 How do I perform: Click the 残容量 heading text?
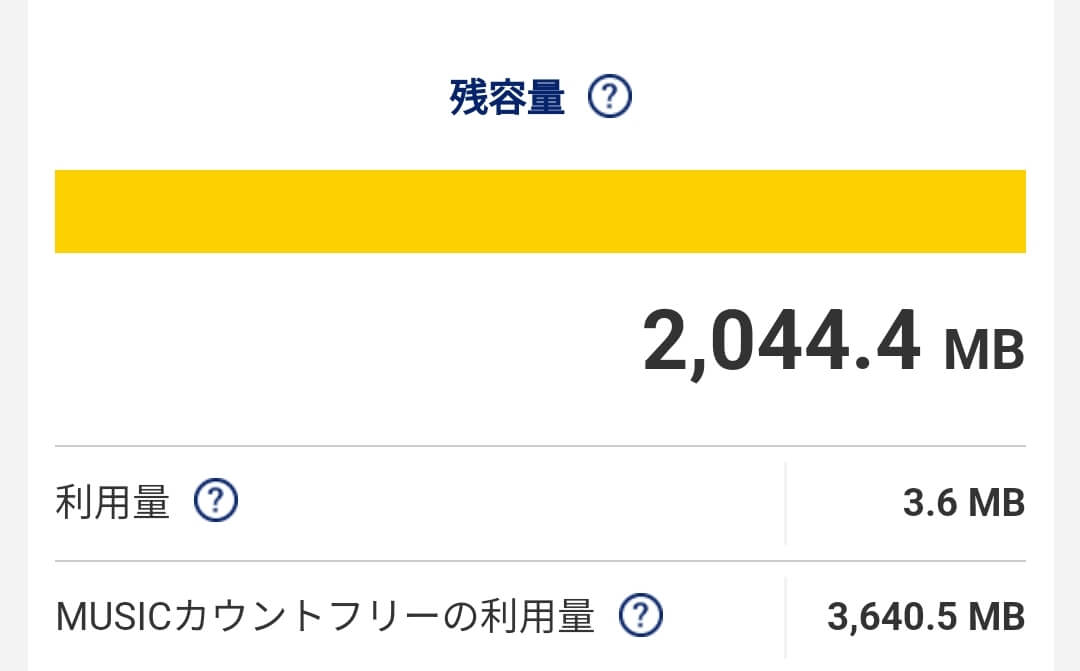click(508, 97)
